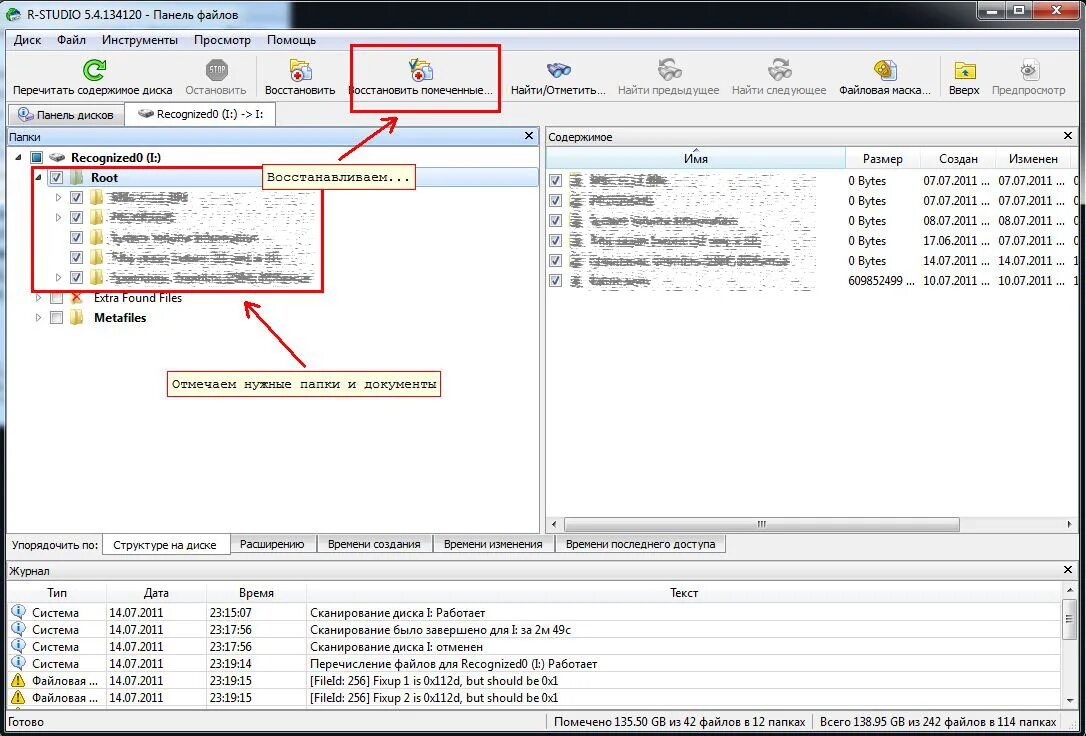
Task: Sort by Времени последнего доступа tab
Action: coord(640,544)
